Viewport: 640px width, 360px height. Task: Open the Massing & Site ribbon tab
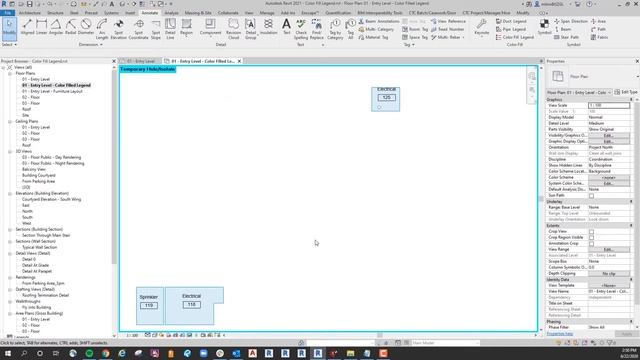click(198, 13)
